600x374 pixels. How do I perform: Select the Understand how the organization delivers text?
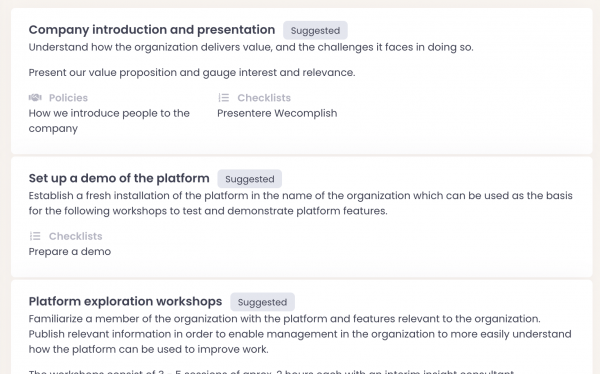coord(251,47)
